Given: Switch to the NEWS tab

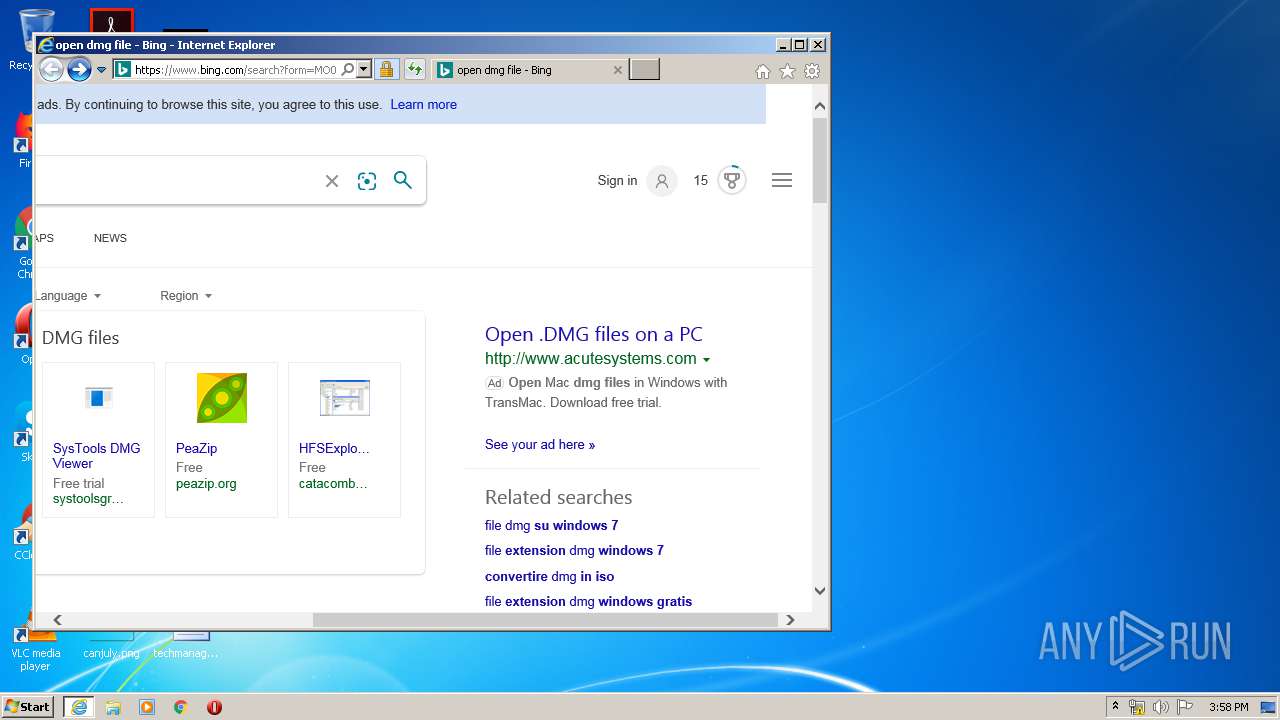Looking at the screenshot, I should [110, 238].
